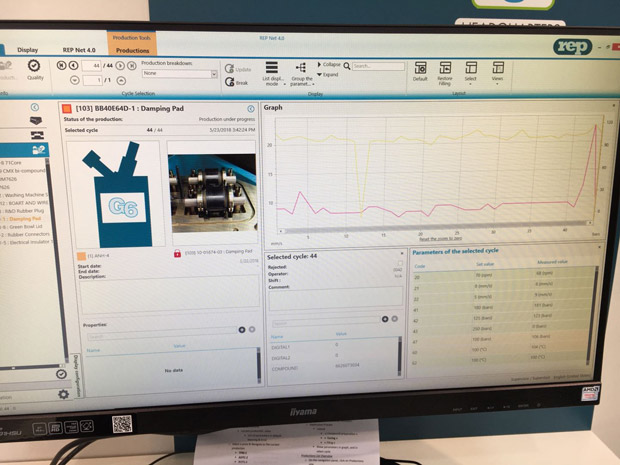Screen dimensions: 620x465
Task: Click the Break button
Action: [236, 82]
